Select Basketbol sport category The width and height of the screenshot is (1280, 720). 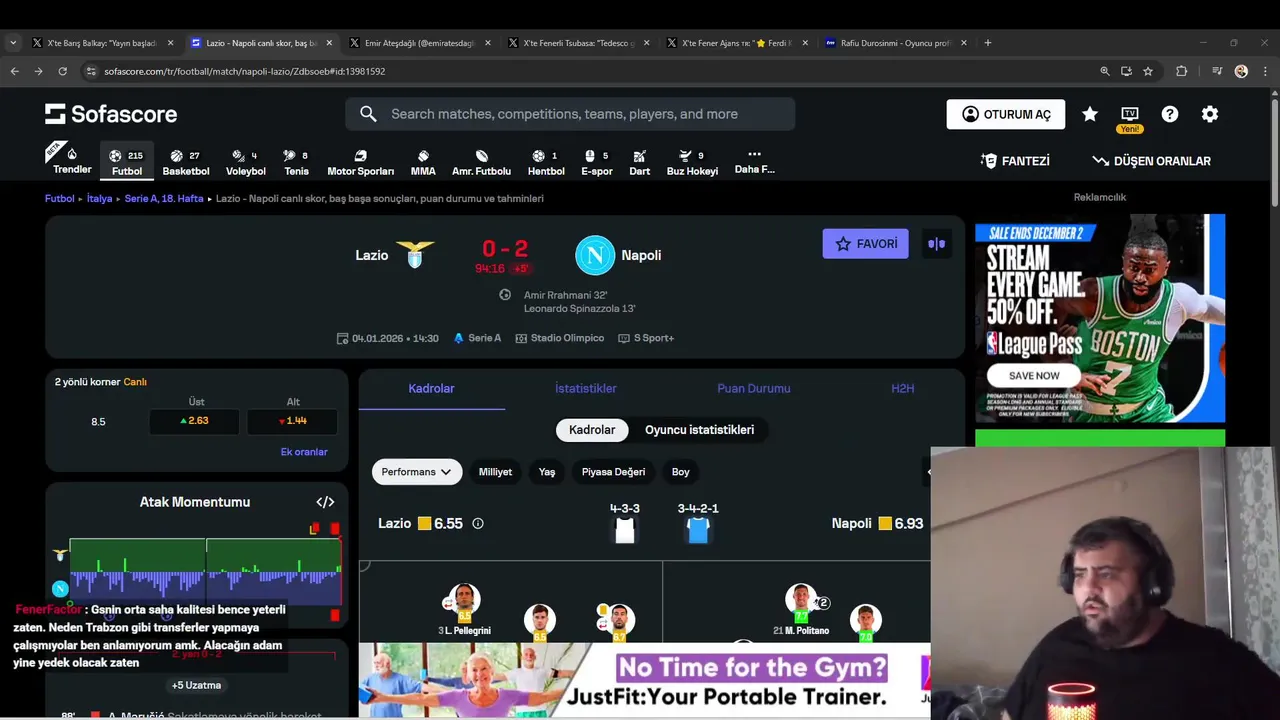(x=186, y=161)
